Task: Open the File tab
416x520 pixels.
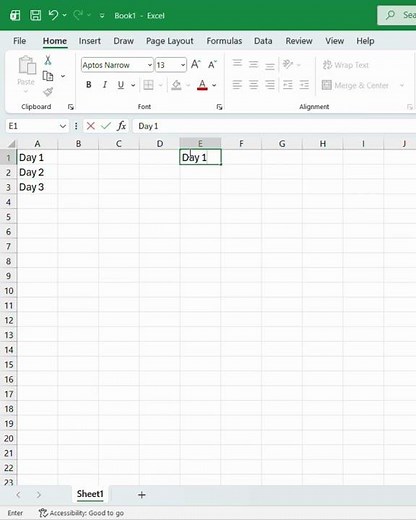Action: tap(19, 41)
